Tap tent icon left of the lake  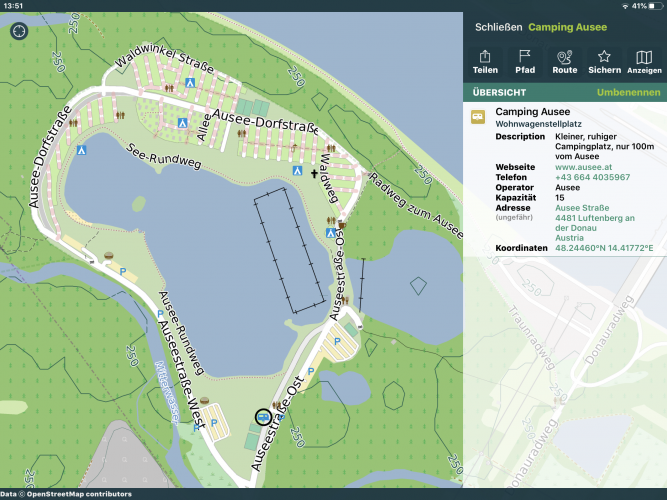(x=82, y=150)
